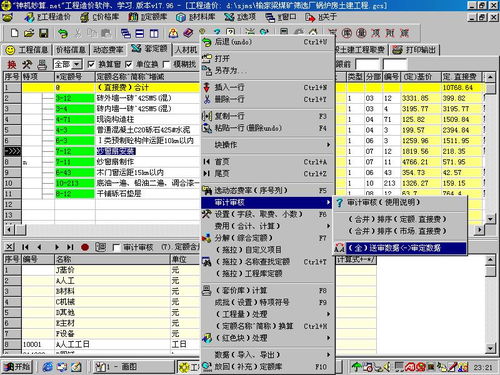This screenshot has width=500, height=375.
Task: Toggle the 单位换 checkbox
Action: (129, 64)
